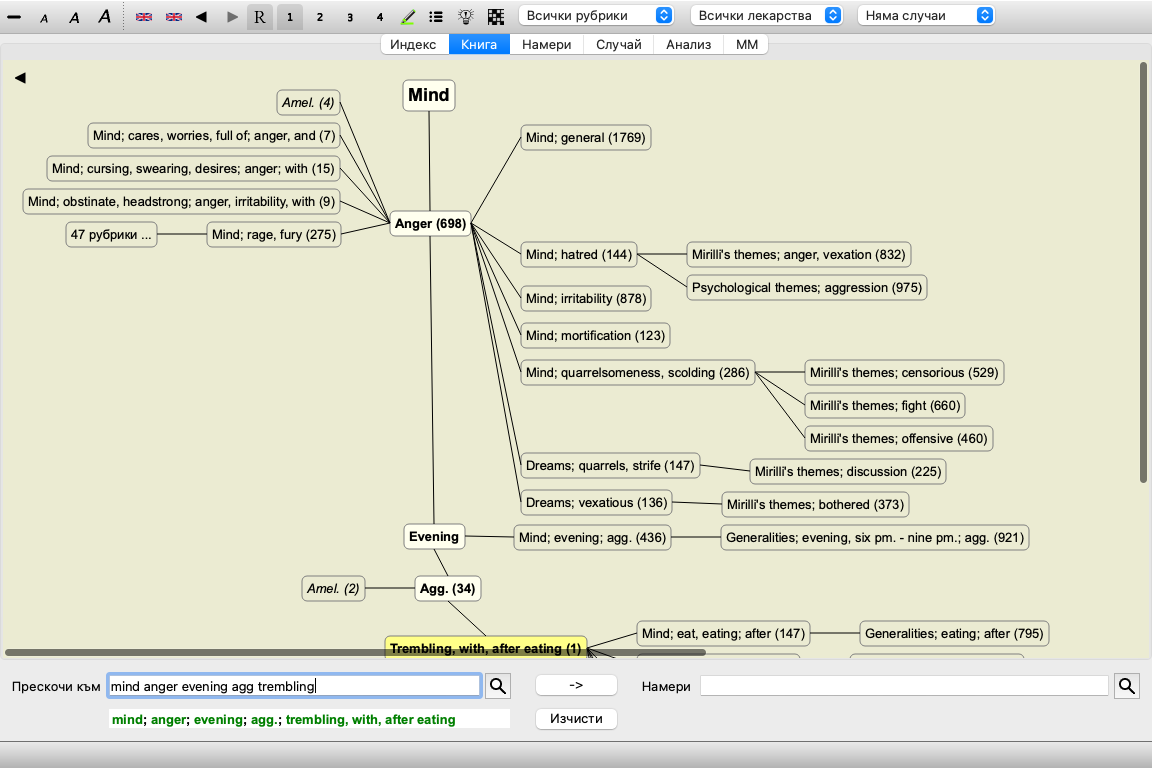Switch to the Индекс tab

coord(413,45)
